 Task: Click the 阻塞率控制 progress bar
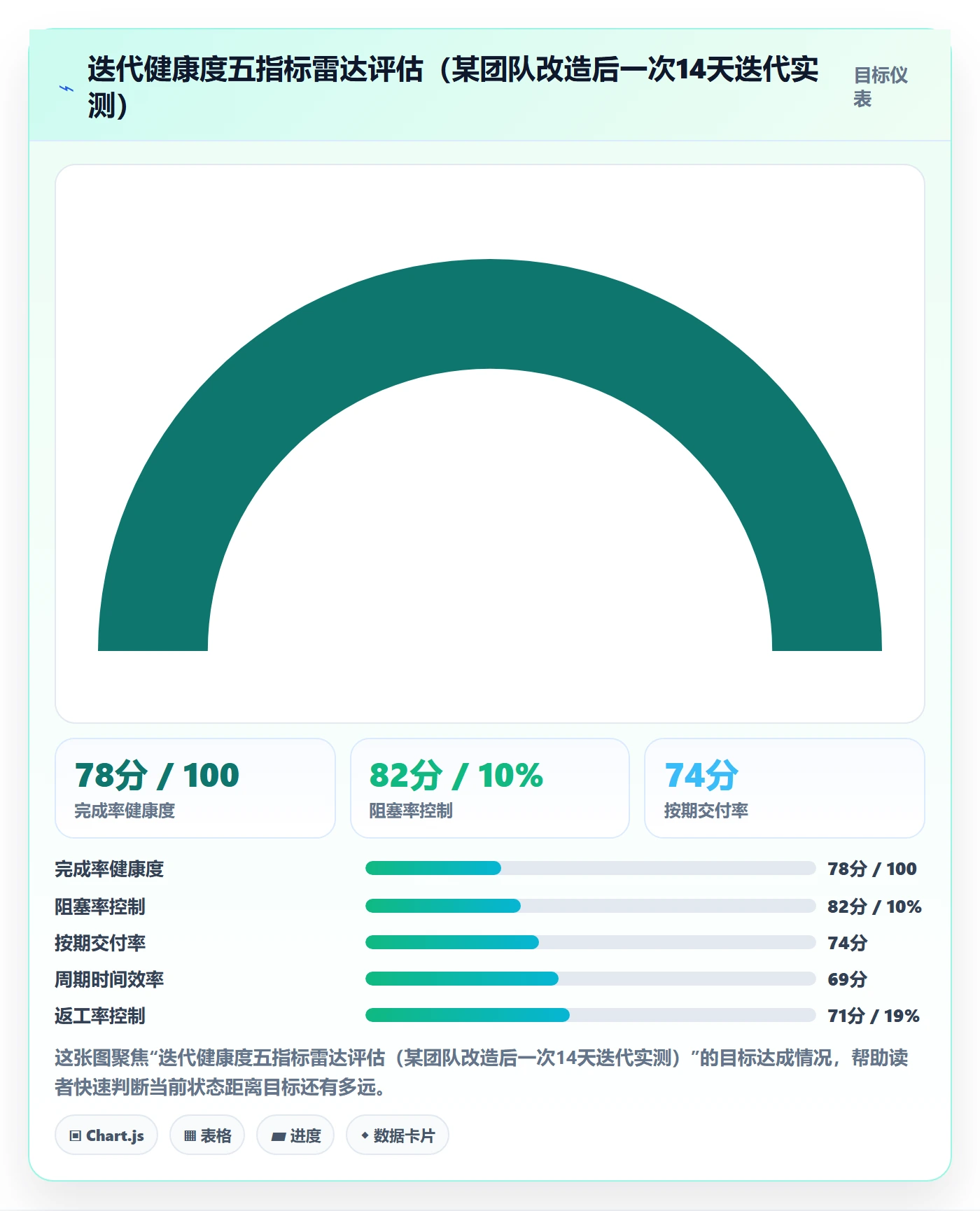point(590,906)
